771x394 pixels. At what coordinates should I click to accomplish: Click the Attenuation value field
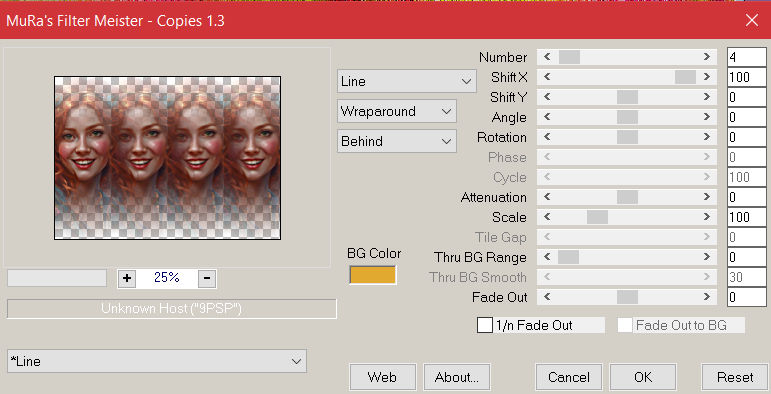point(747,197)
